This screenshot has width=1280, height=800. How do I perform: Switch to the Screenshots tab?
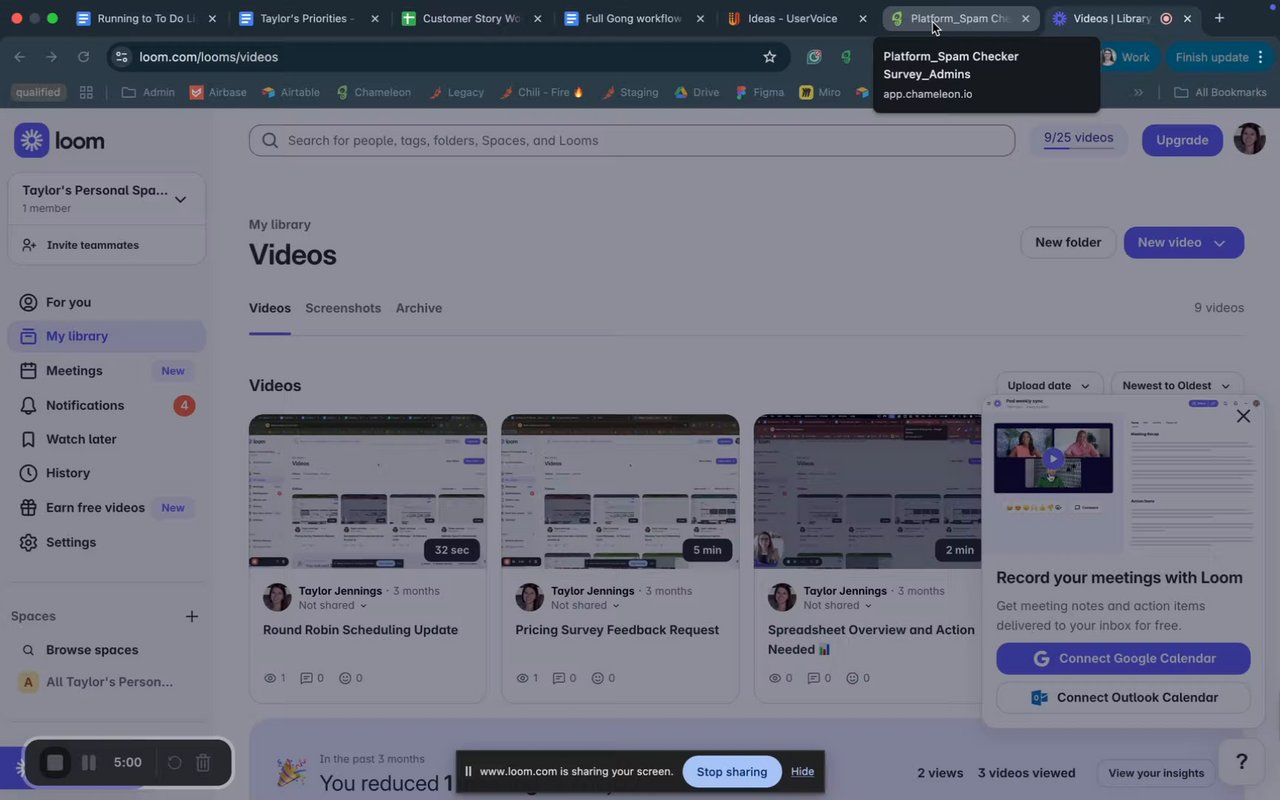click(x=343, y=308)
